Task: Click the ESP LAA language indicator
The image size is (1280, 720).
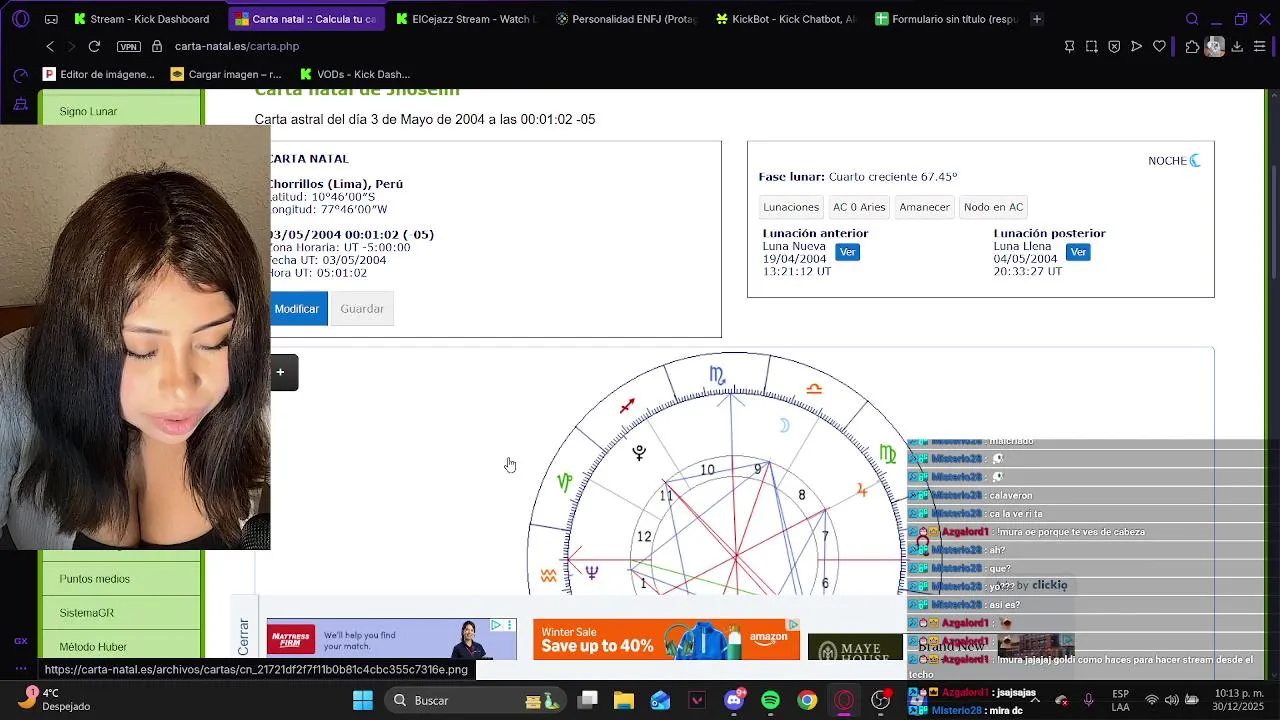Action: pos(1120,700)
